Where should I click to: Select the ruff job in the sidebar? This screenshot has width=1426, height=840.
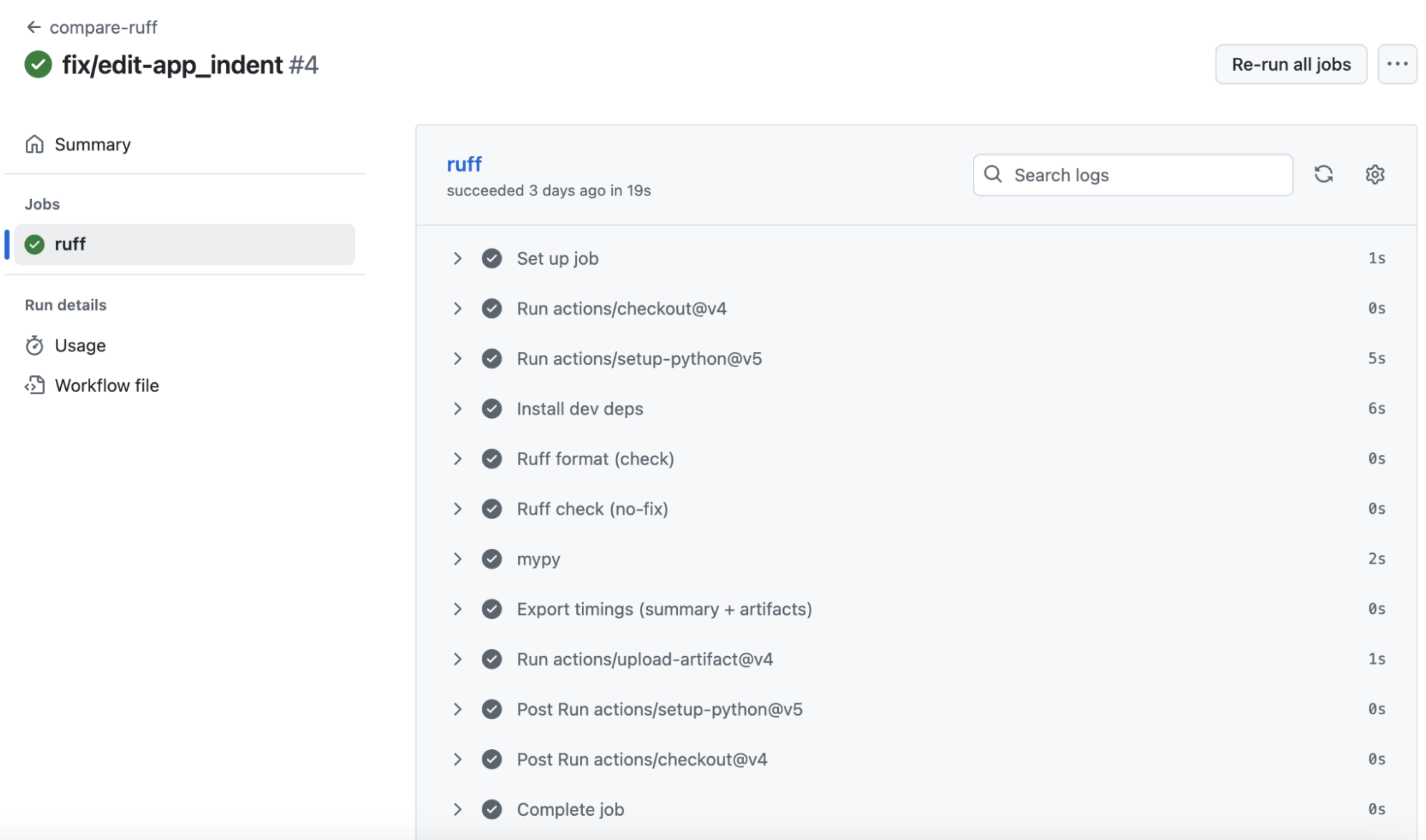(185, 244)
